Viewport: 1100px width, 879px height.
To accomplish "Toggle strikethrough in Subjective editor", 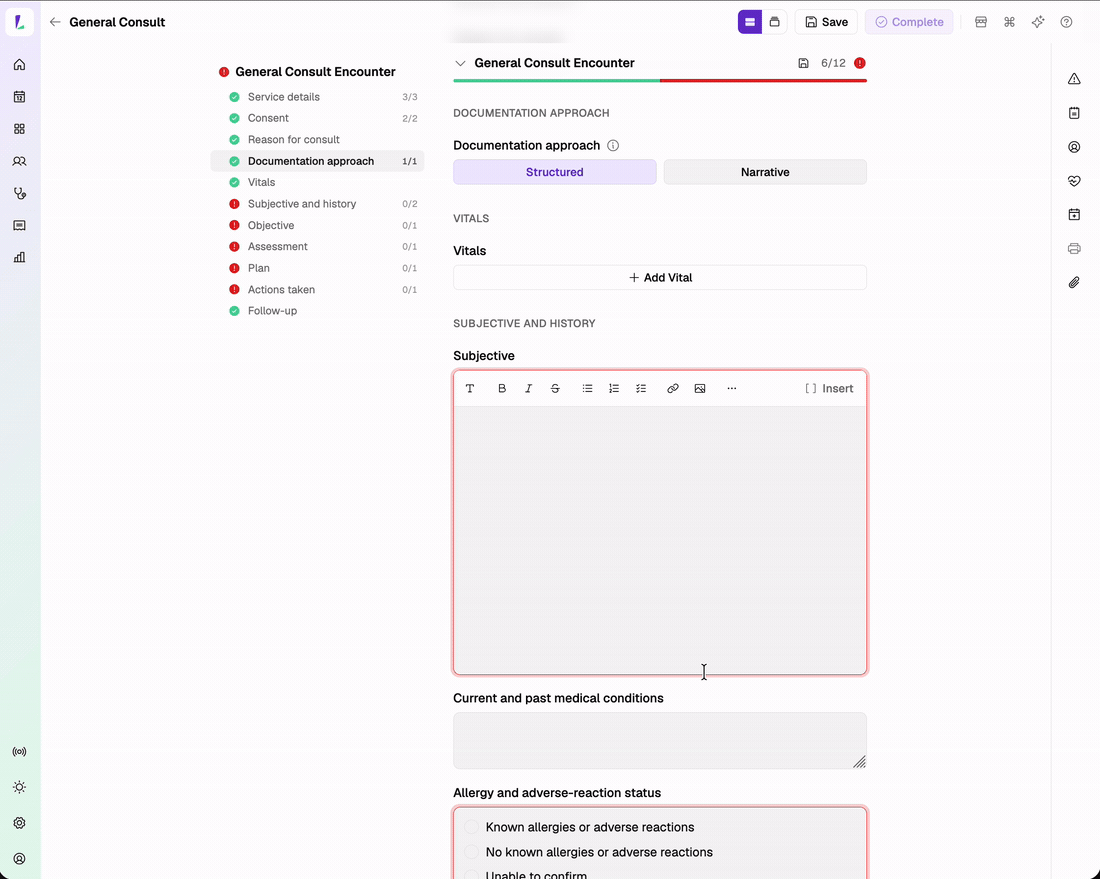I will click(x=555, y=389).
